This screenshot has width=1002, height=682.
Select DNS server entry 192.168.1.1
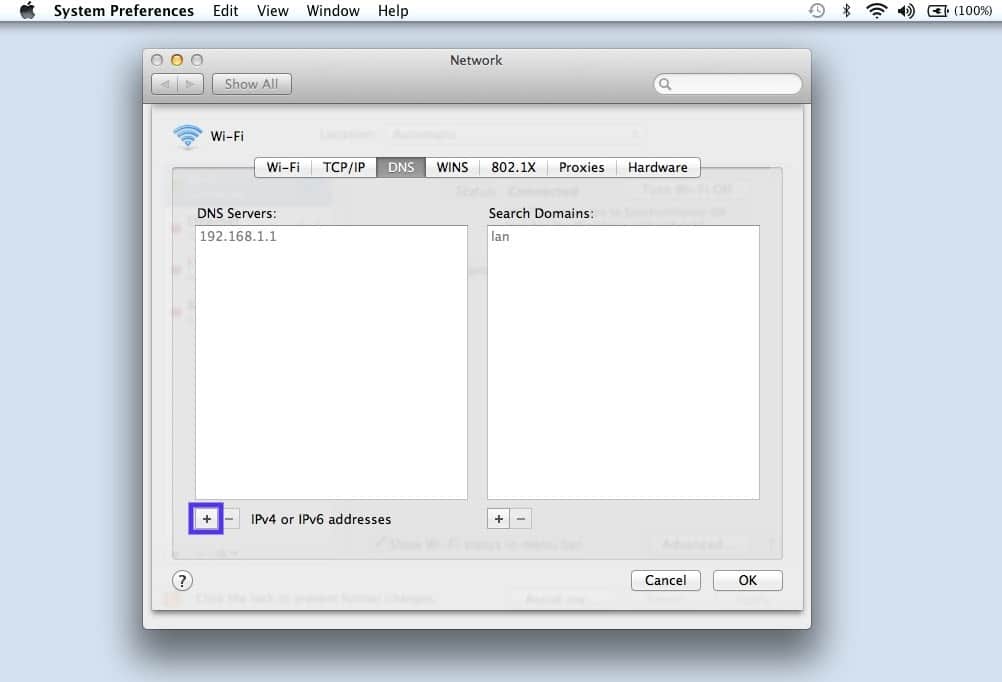pyautogui.click(x=238, y=237)
